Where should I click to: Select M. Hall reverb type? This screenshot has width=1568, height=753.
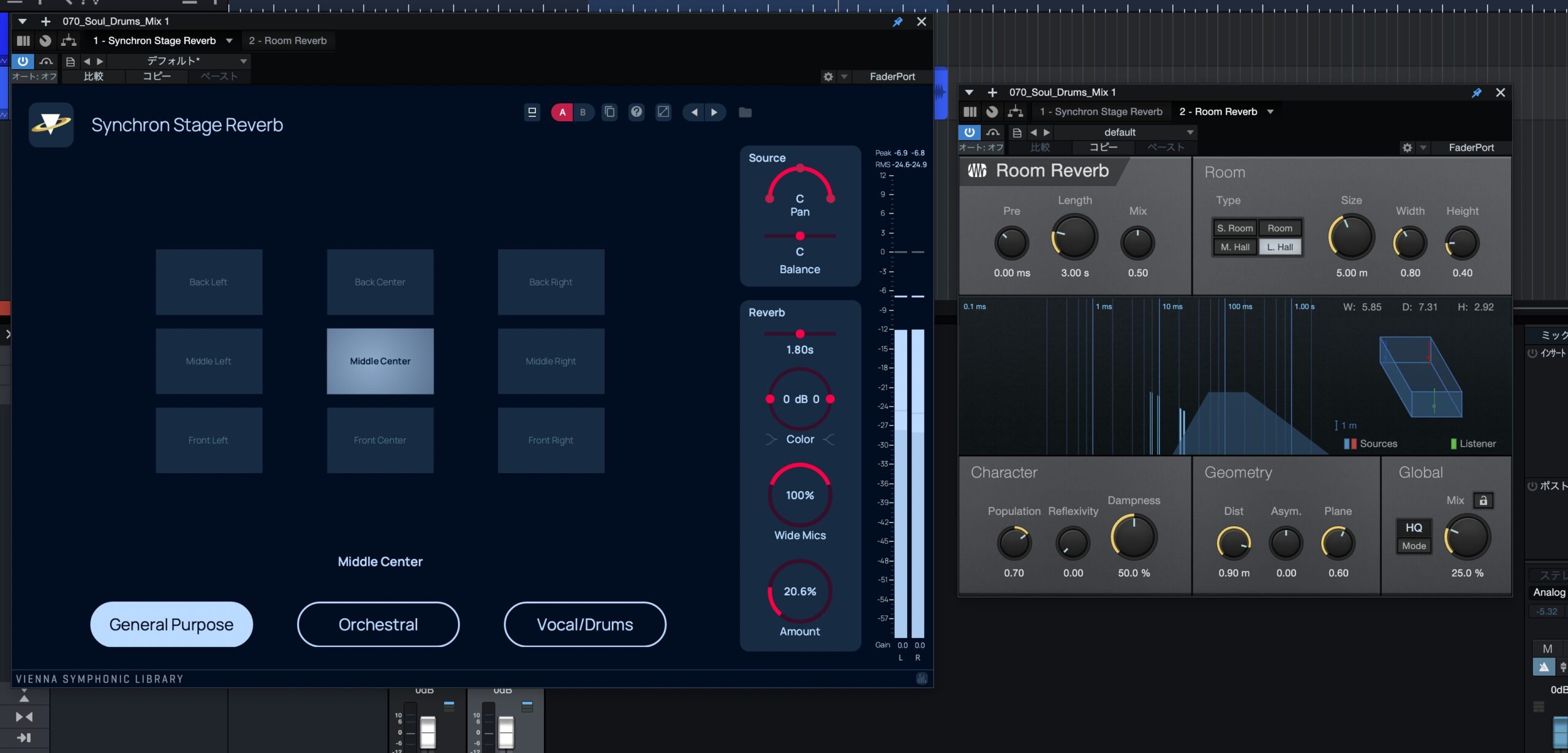point(1235,247)
